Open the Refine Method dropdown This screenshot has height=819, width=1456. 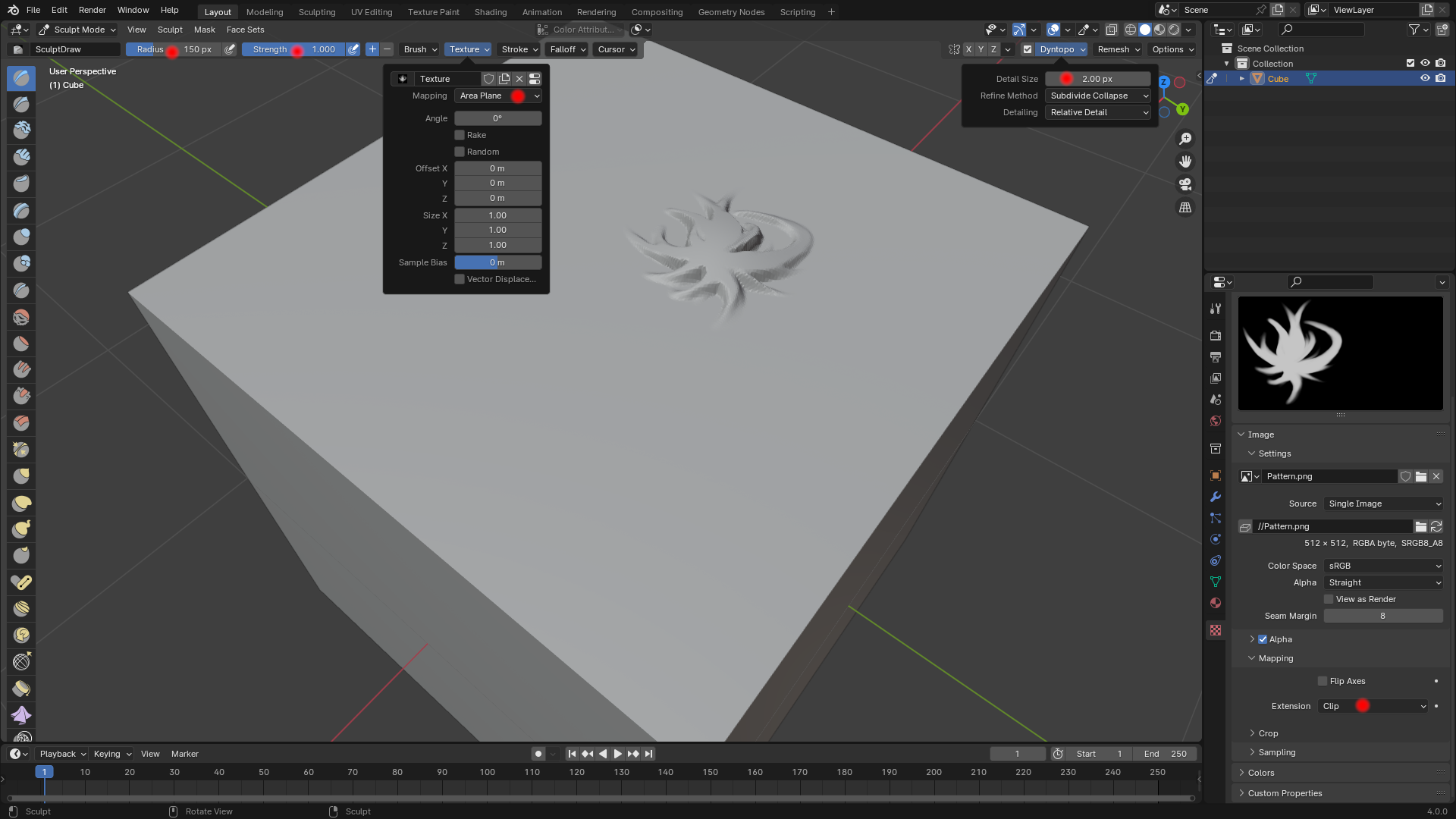[x=1098, y=96]
